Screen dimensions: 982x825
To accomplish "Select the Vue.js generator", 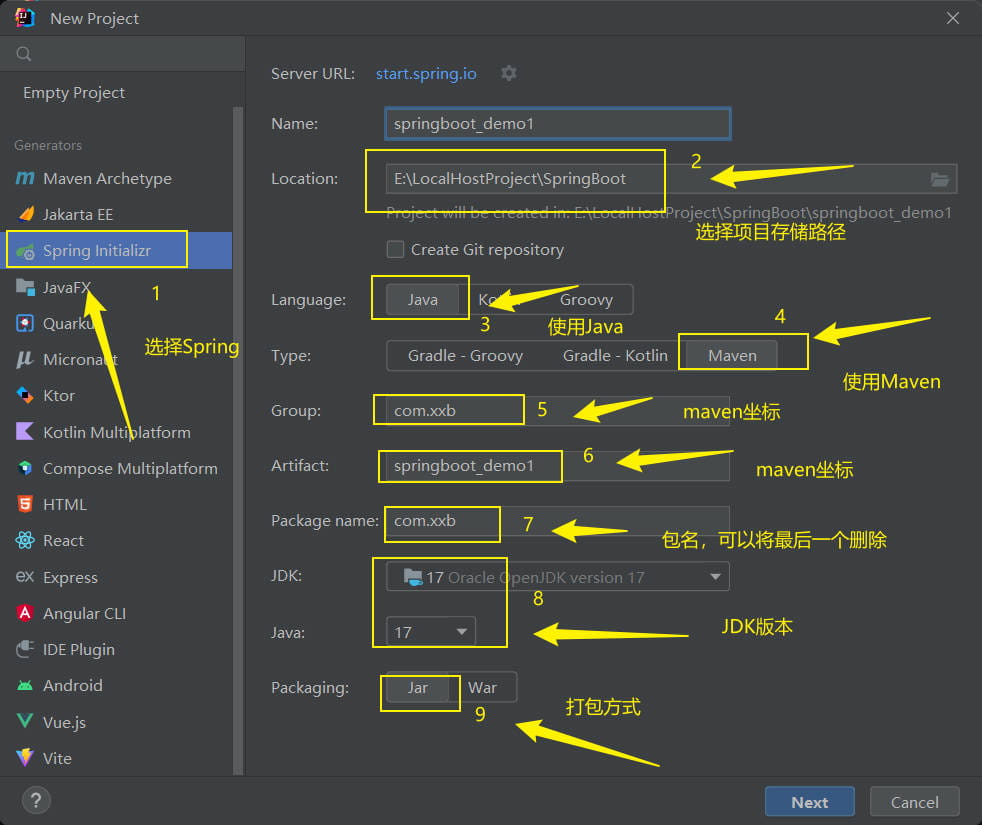I will pyautogui.click(x=65, y=722).
